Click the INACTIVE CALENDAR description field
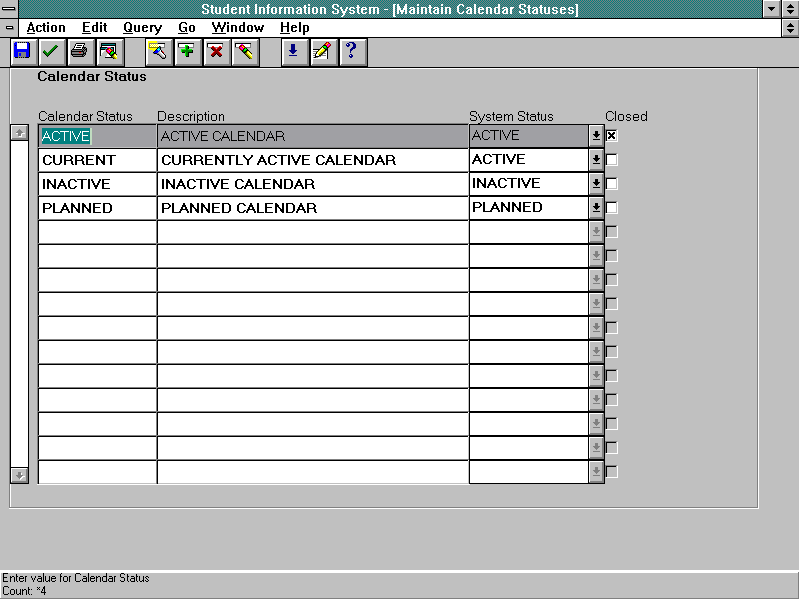Viewport: 799px width, 599px height. (312, 184)
